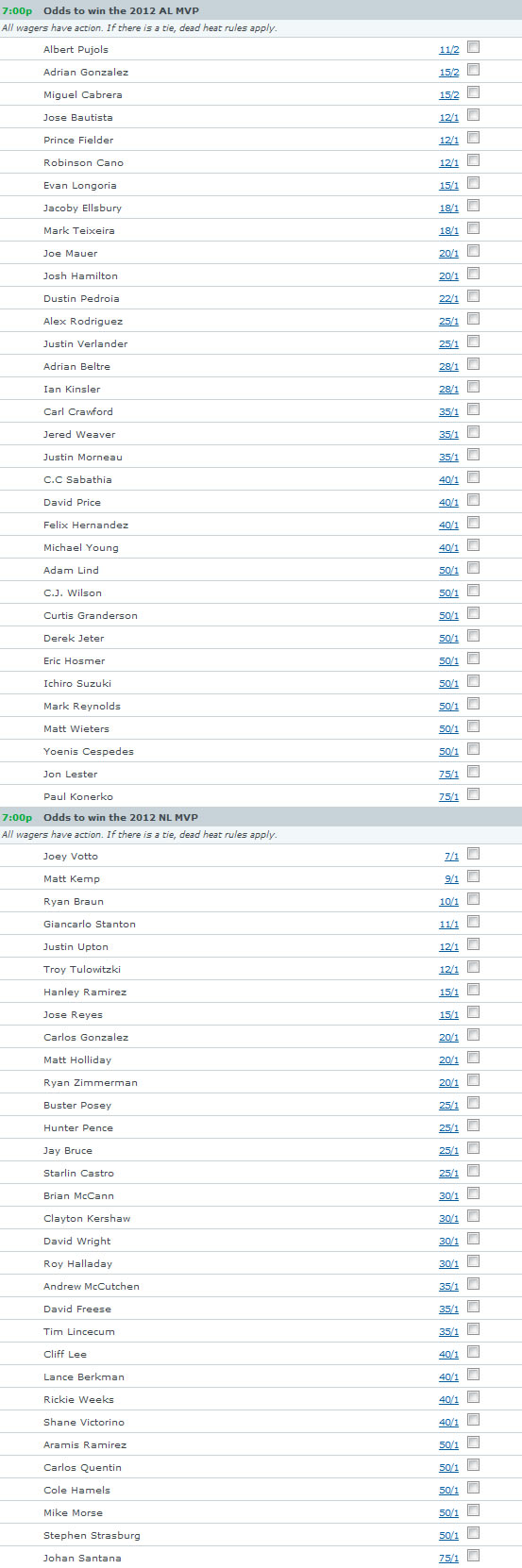Select Evan Longoria's checkbox

click(473, 183)
